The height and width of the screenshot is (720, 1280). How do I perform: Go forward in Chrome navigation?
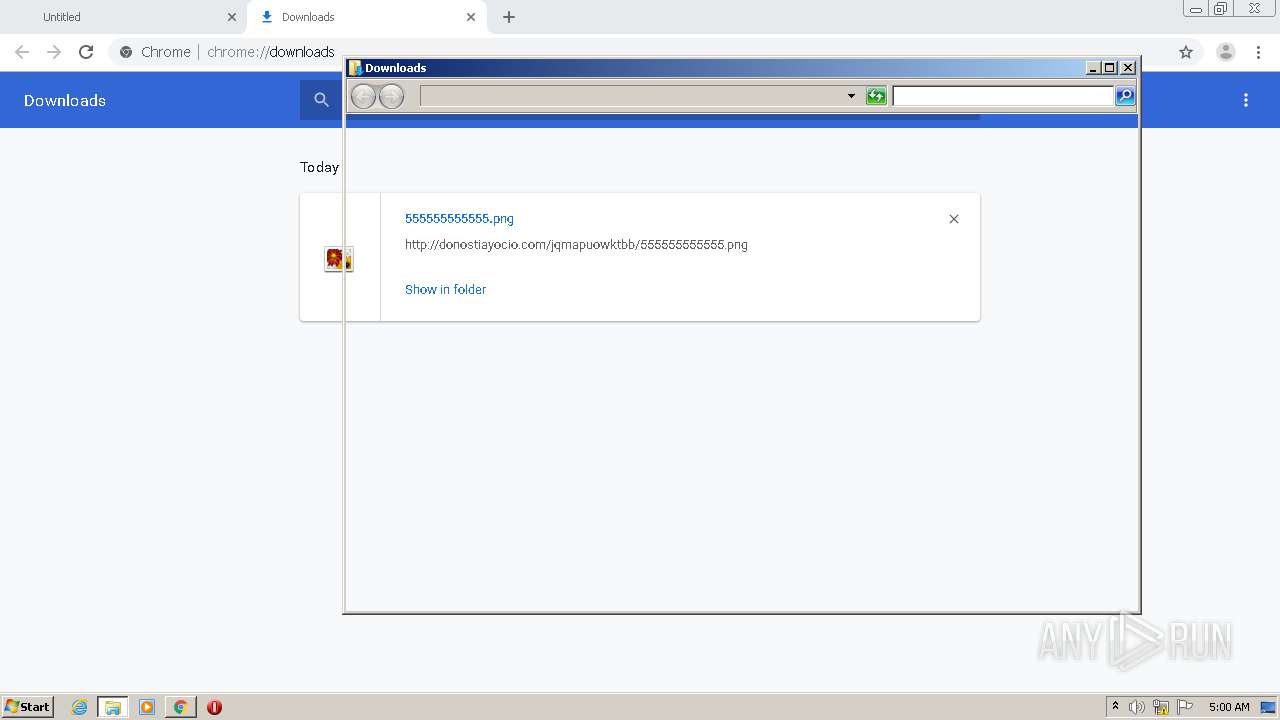54,52
